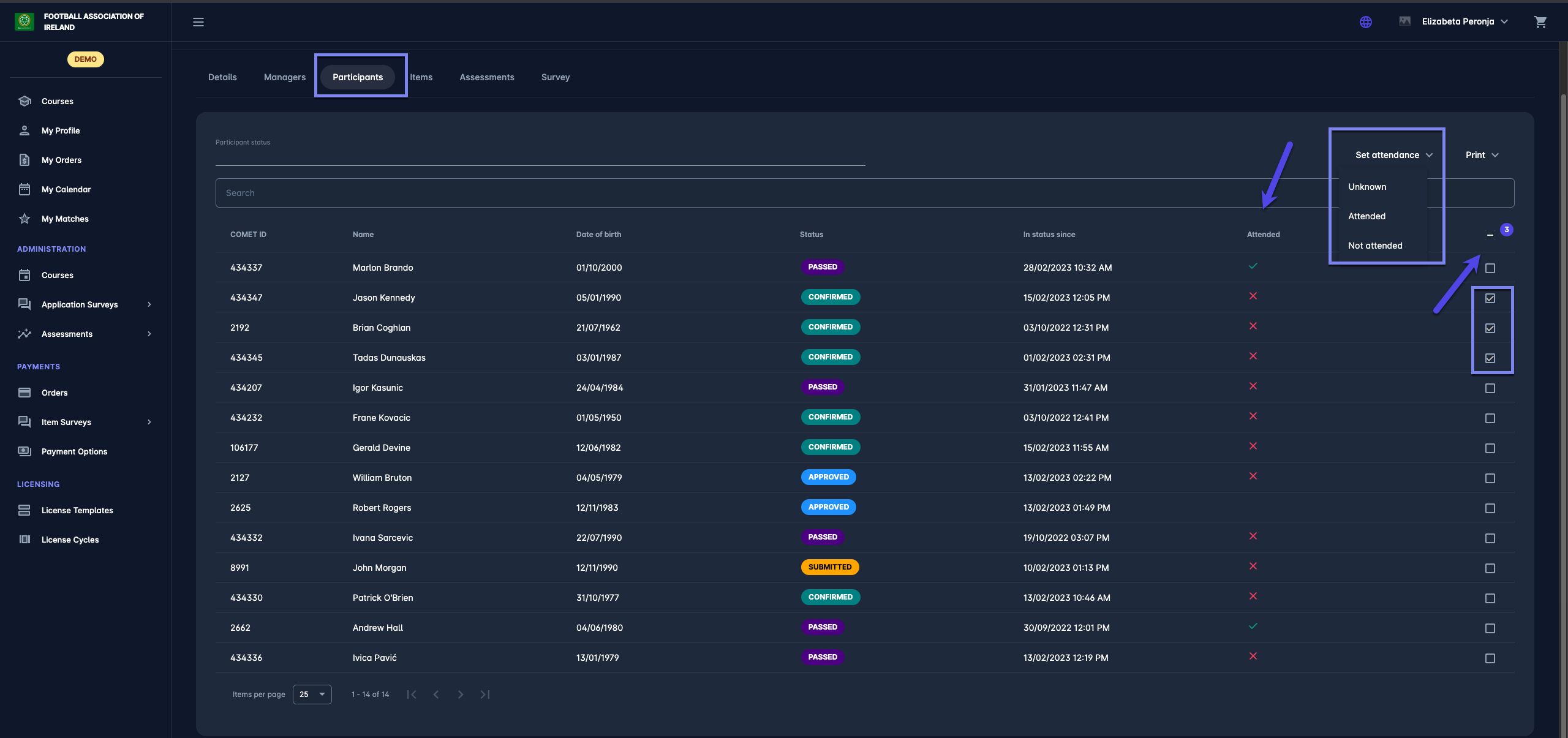Open the shopping cart icon
This screenshot has height=738, width=1568.
point(1540,22)
